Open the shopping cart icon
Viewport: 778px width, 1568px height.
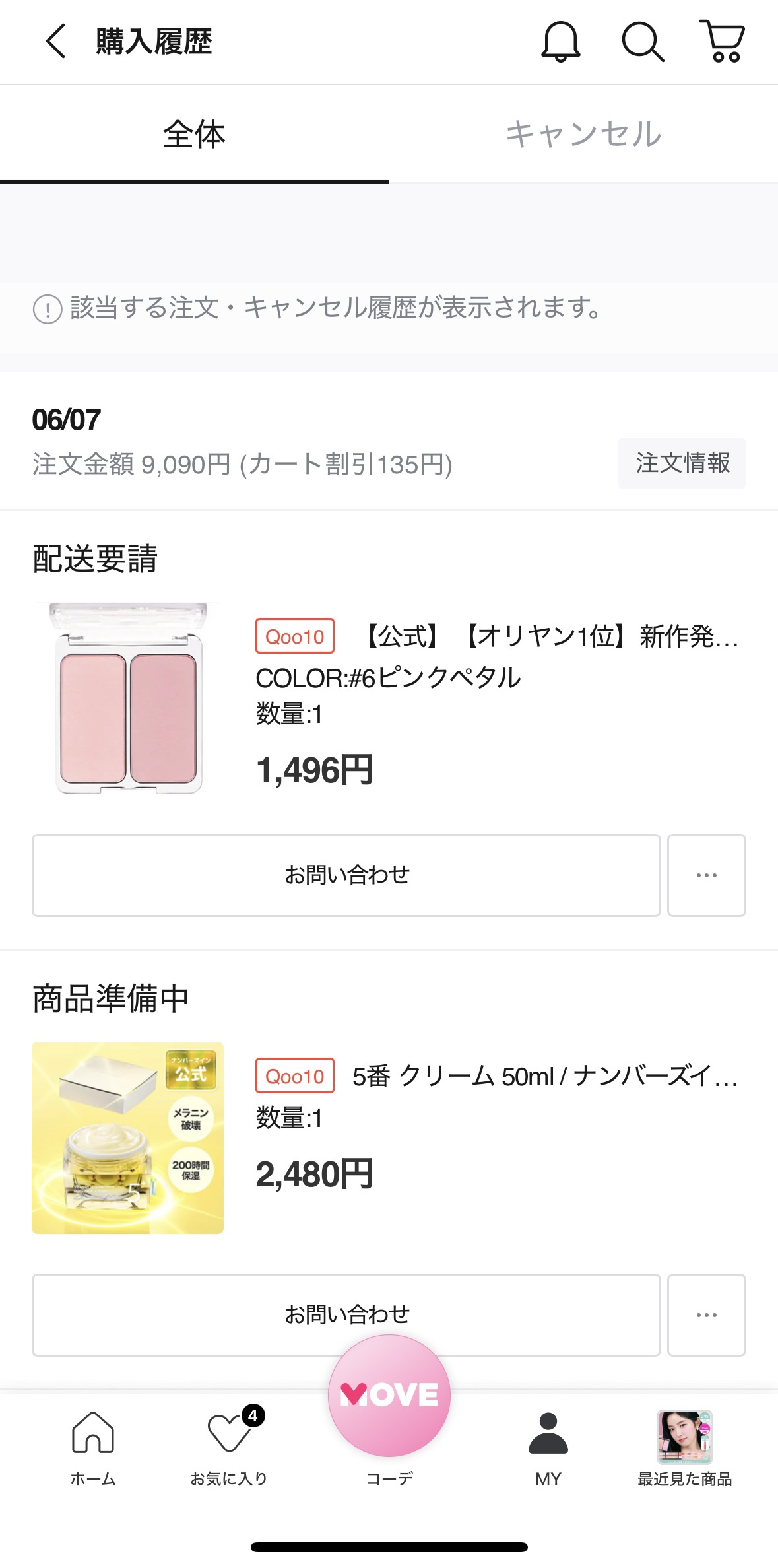pos(723,42)
